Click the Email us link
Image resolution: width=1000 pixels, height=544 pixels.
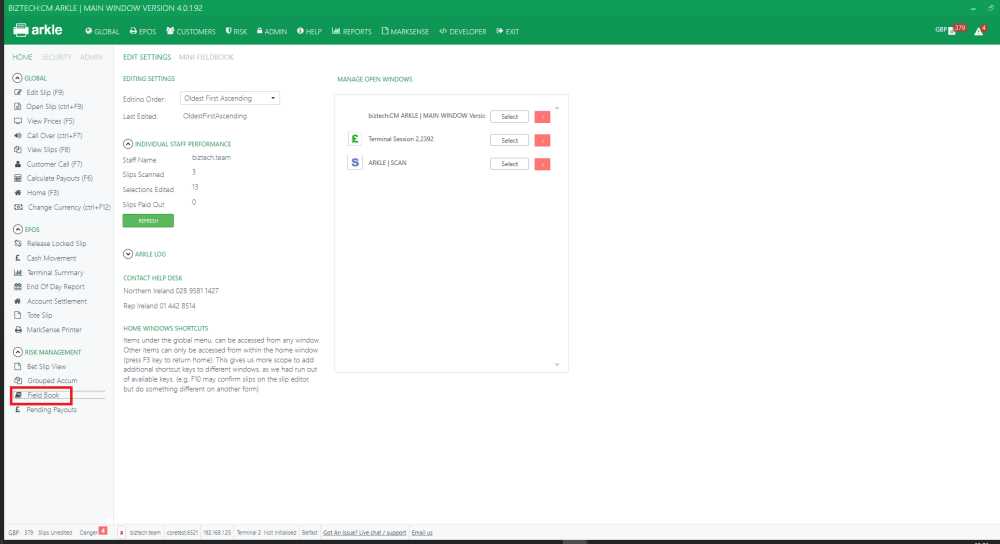pos(422,533)
